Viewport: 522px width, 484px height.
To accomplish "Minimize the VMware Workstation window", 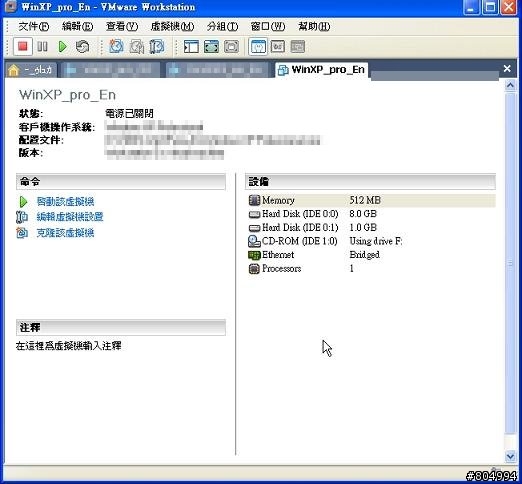I will coord(471,7).
